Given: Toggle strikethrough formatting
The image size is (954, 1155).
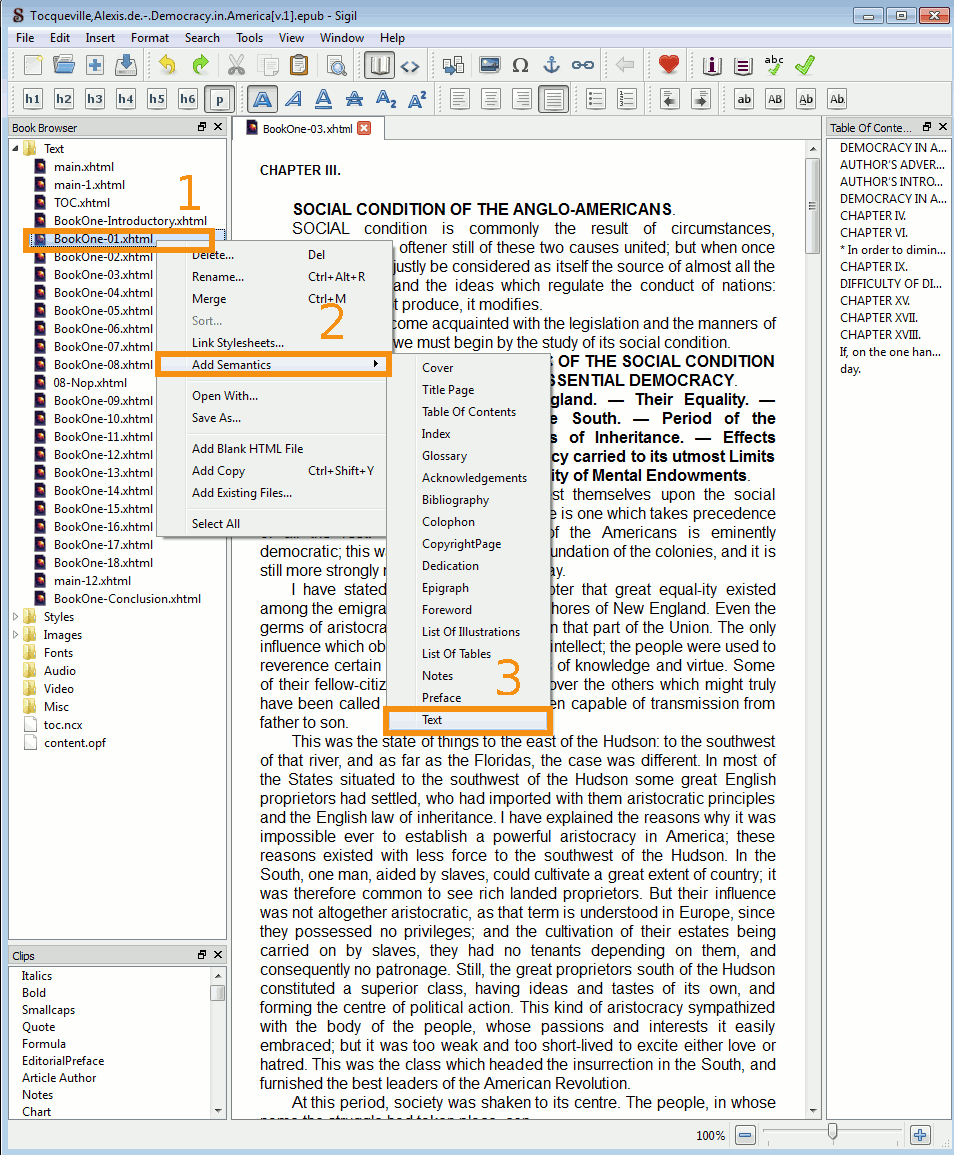Looking at the screenshot, I should click(354, 99).
